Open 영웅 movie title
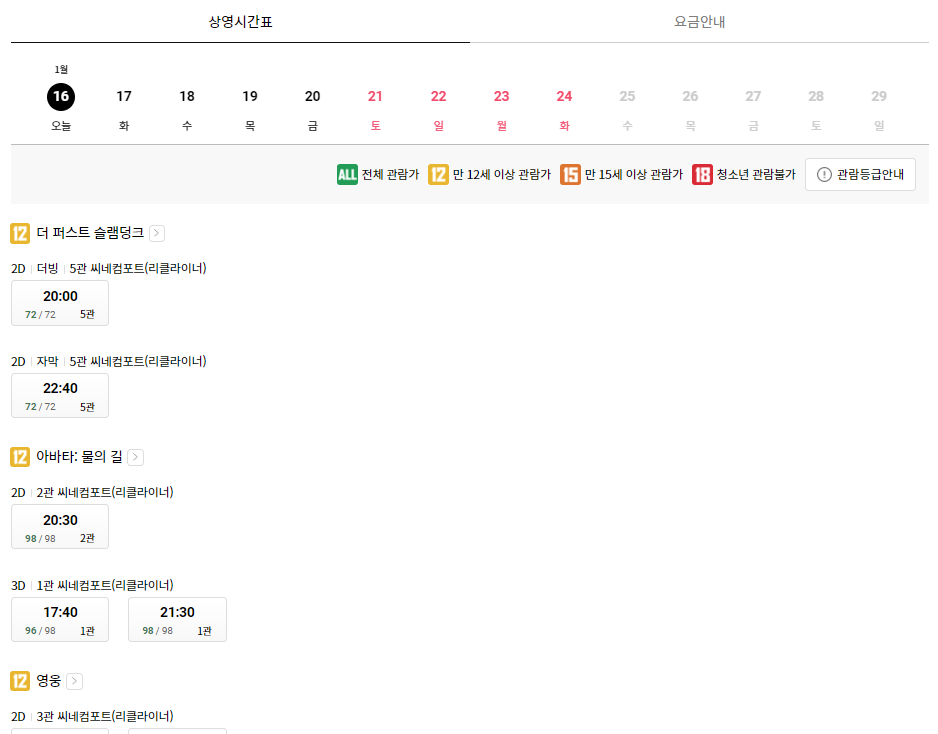 (x=49, y=681)
